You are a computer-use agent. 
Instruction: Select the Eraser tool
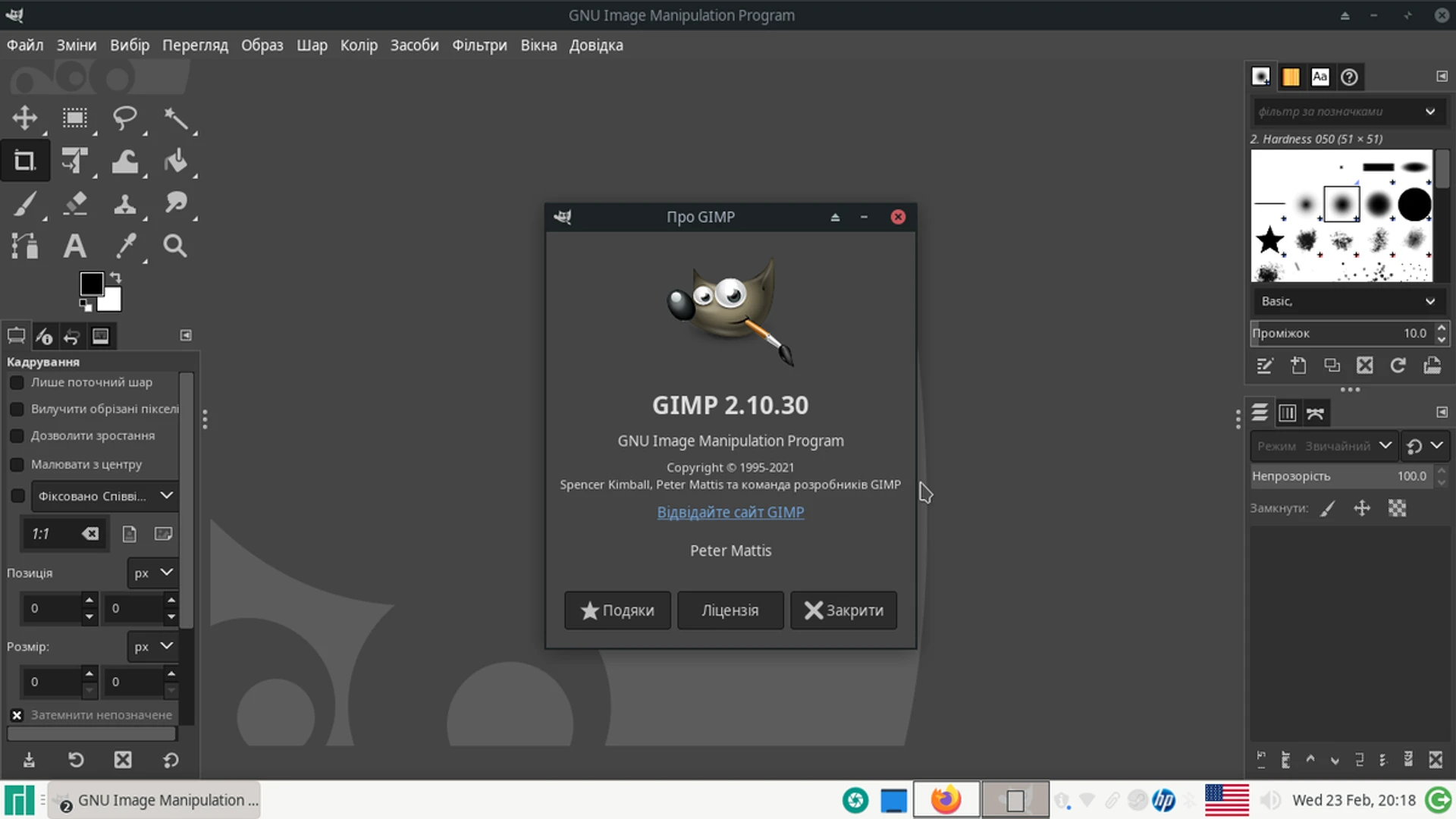pyautogui.click(x=74, y=203)
